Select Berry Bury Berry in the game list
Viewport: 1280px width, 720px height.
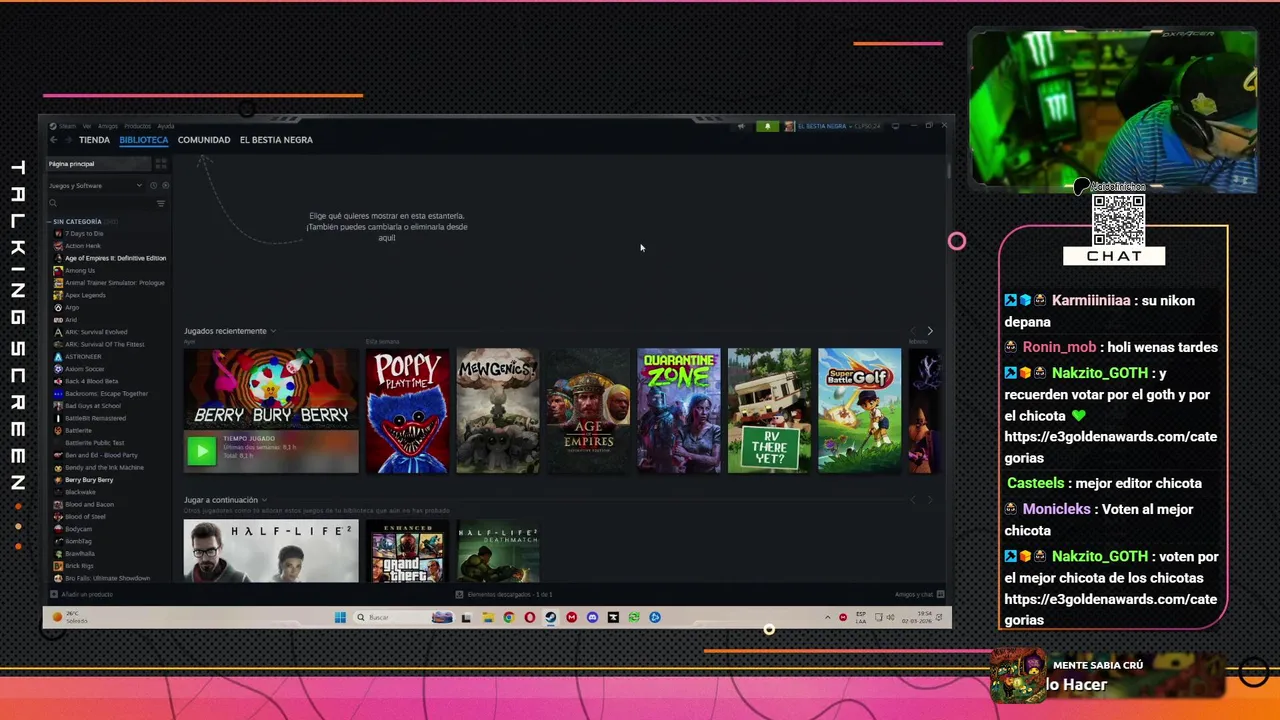pyautogui.click(x=89, y=480)
